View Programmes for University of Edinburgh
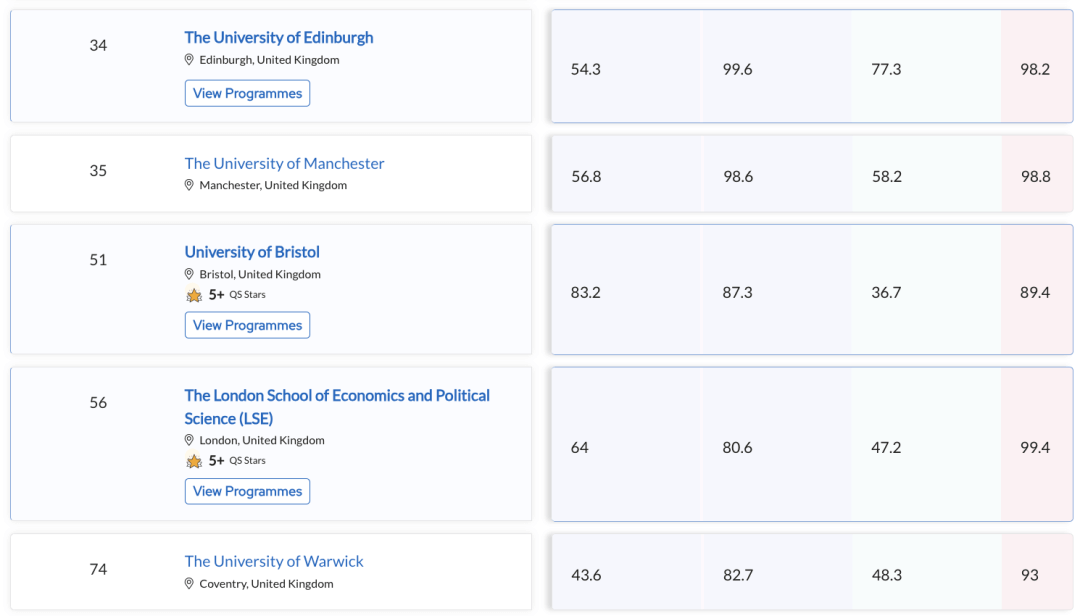 pyautogui.click(x=247, y=93)
